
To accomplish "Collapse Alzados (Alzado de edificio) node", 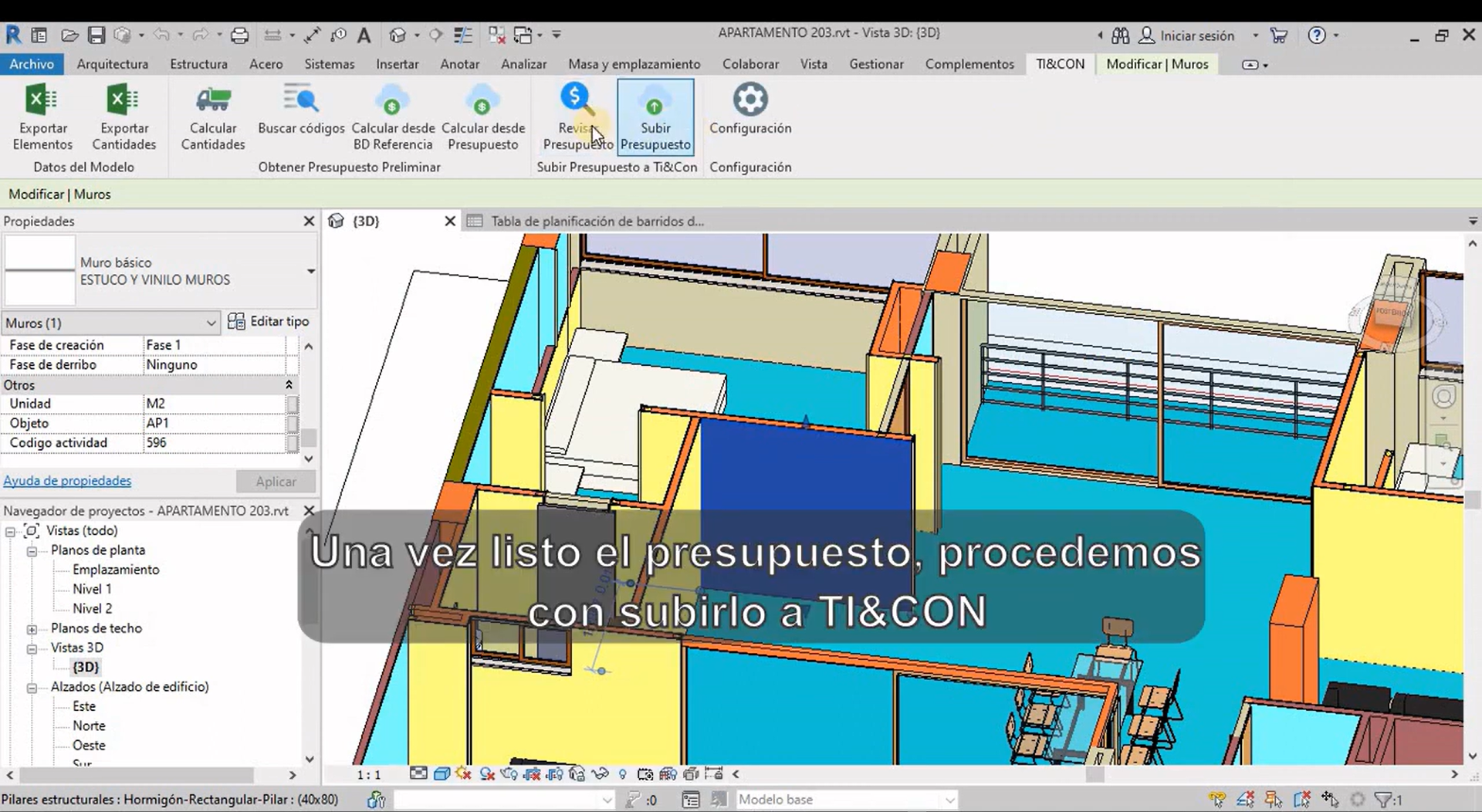I will pos(32,688).
